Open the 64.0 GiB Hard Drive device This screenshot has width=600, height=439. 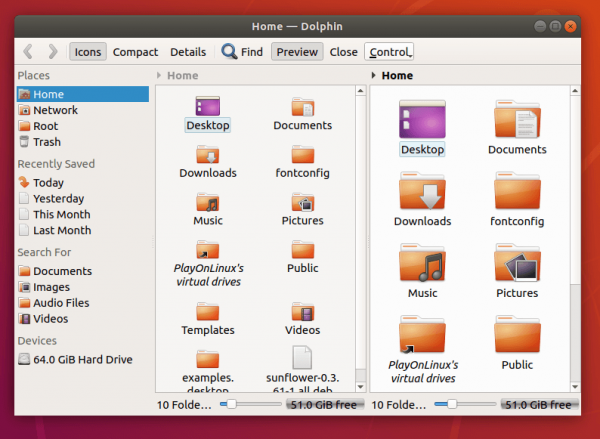(x=83, y=359)
